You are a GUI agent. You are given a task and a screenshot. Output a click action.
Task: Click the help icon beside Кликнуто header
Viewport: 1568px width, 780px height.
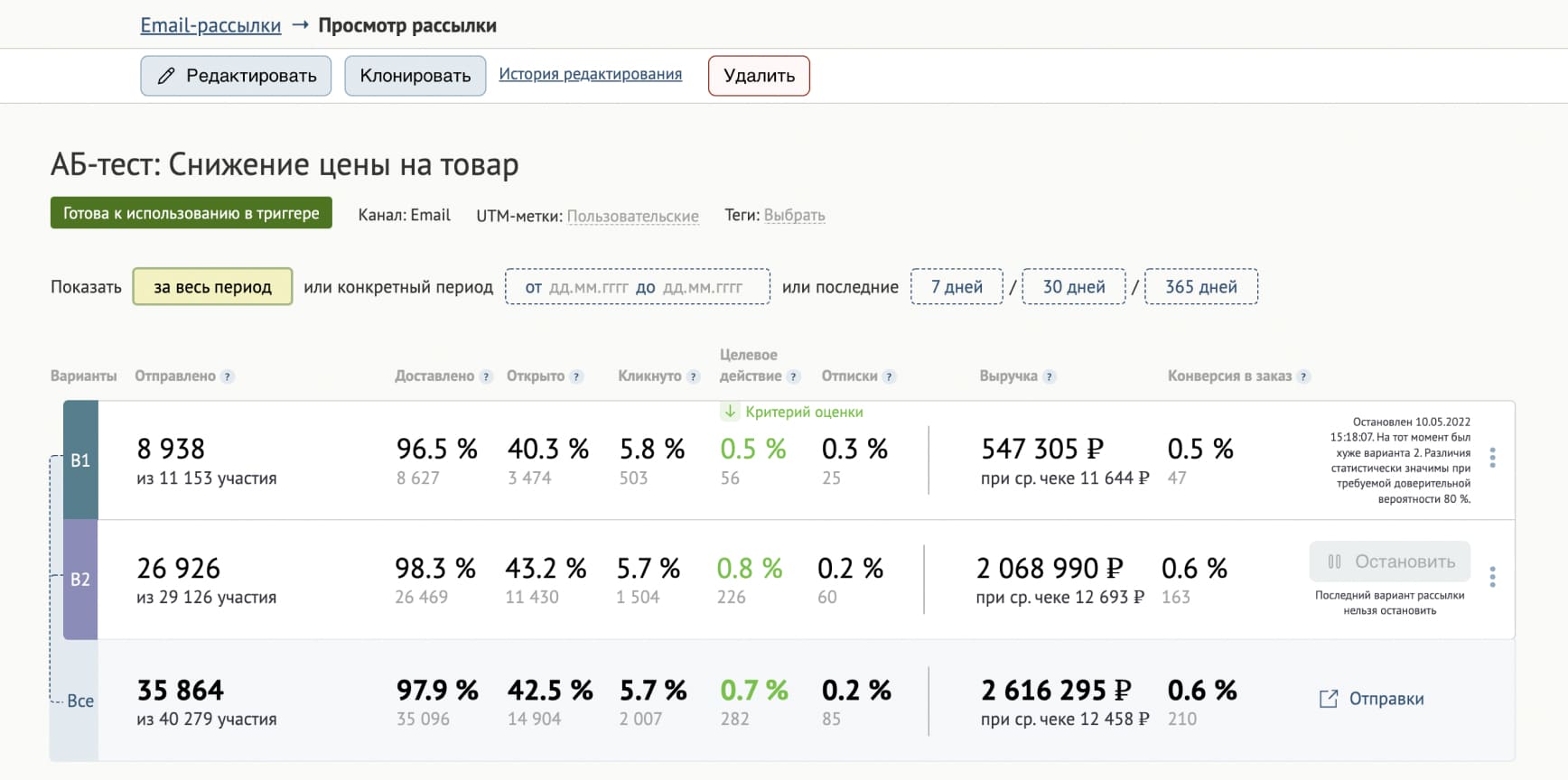(x=694, y=376)
